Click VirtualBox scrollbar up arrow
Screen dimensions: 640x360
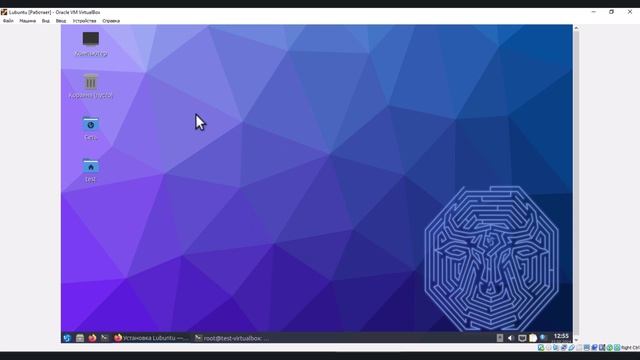pyautogui.click(x=576, y=28)
